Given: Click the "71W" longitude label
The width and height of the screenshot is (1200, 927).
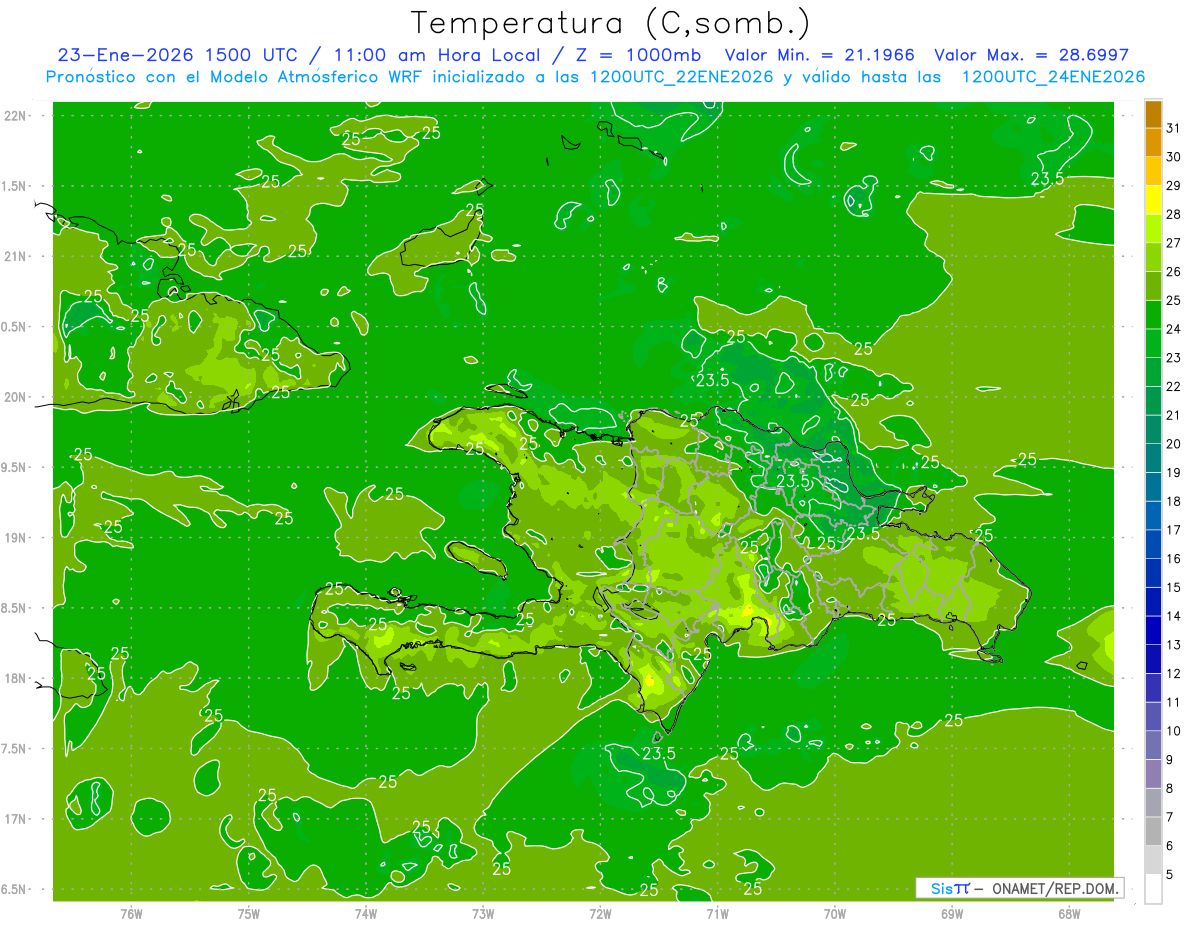Looking at the screenshot, I should tap(717, 913).
